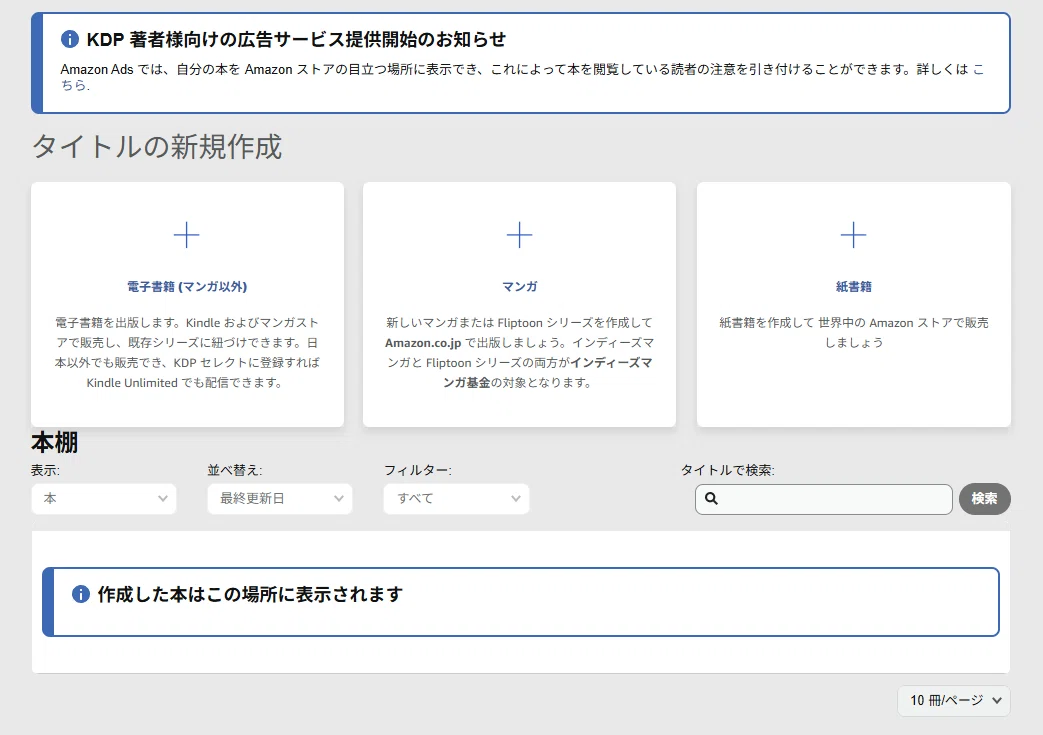Click the フィルター label

(418, 470)
